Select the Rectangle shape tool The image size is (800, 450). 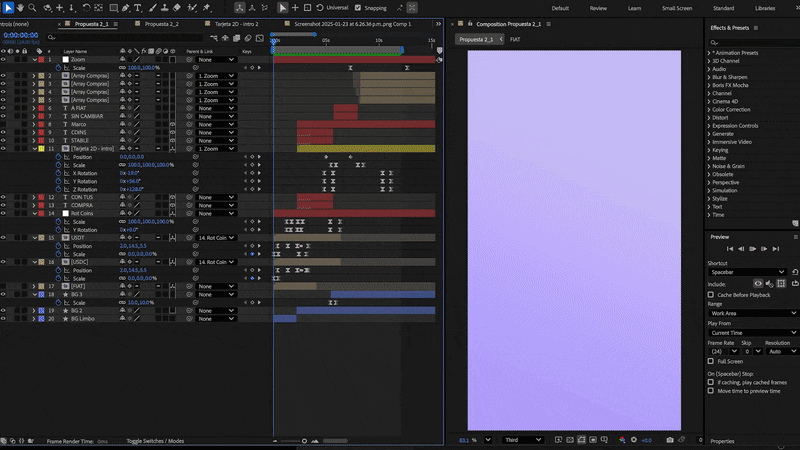pyautogui.click(x=113, y=8)
